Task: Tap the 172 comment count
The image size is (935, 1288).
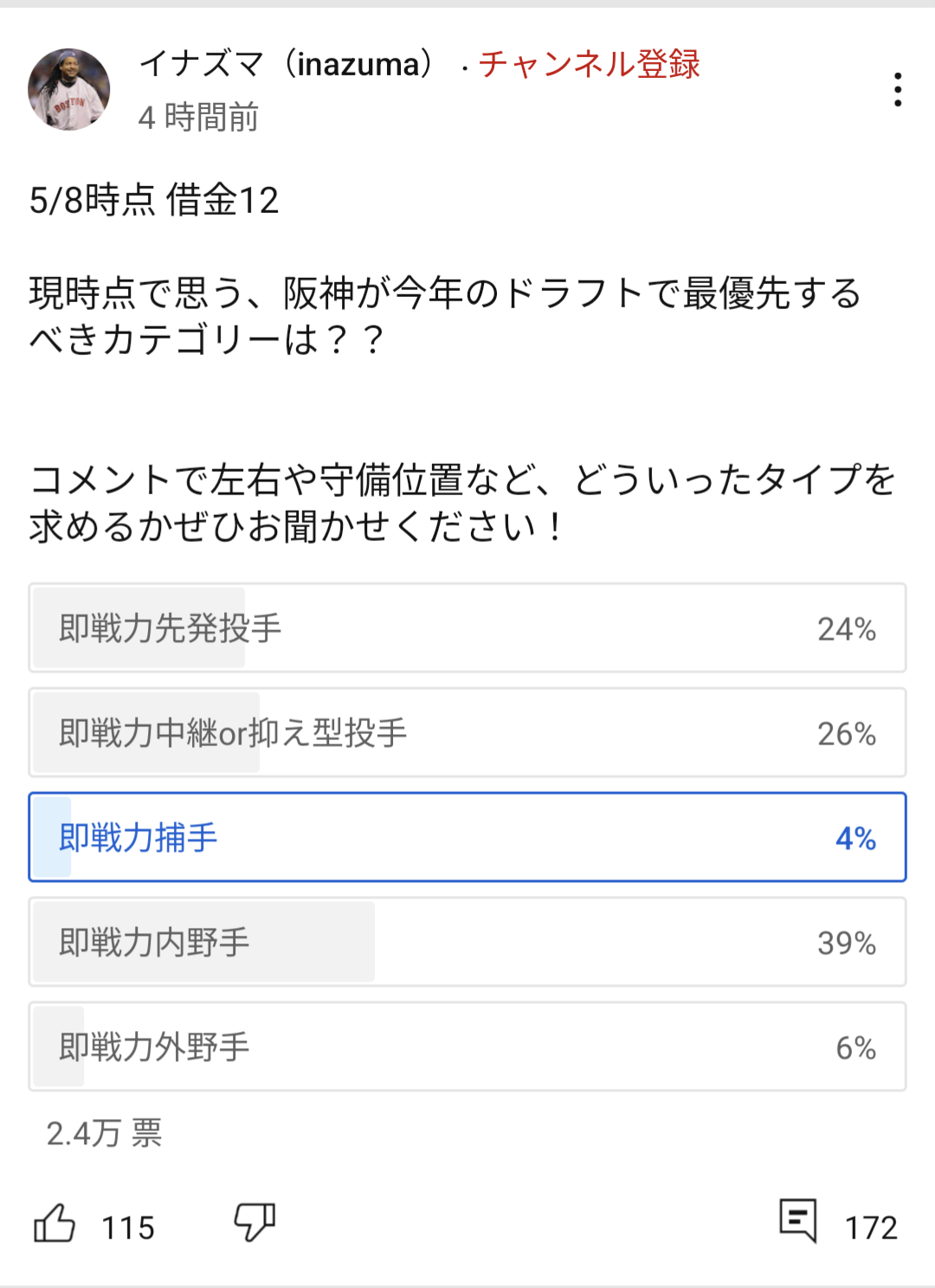Action: point(871,1227)
